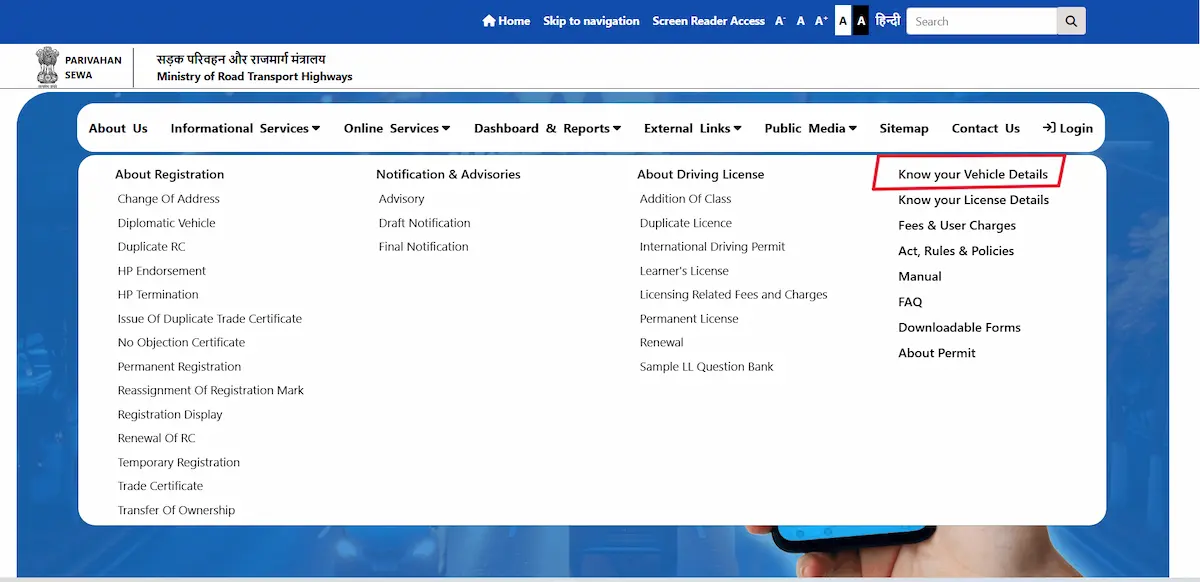Open Login with arrow icon
Viewport: 1200px width, 582px height.
point(1067,128)
